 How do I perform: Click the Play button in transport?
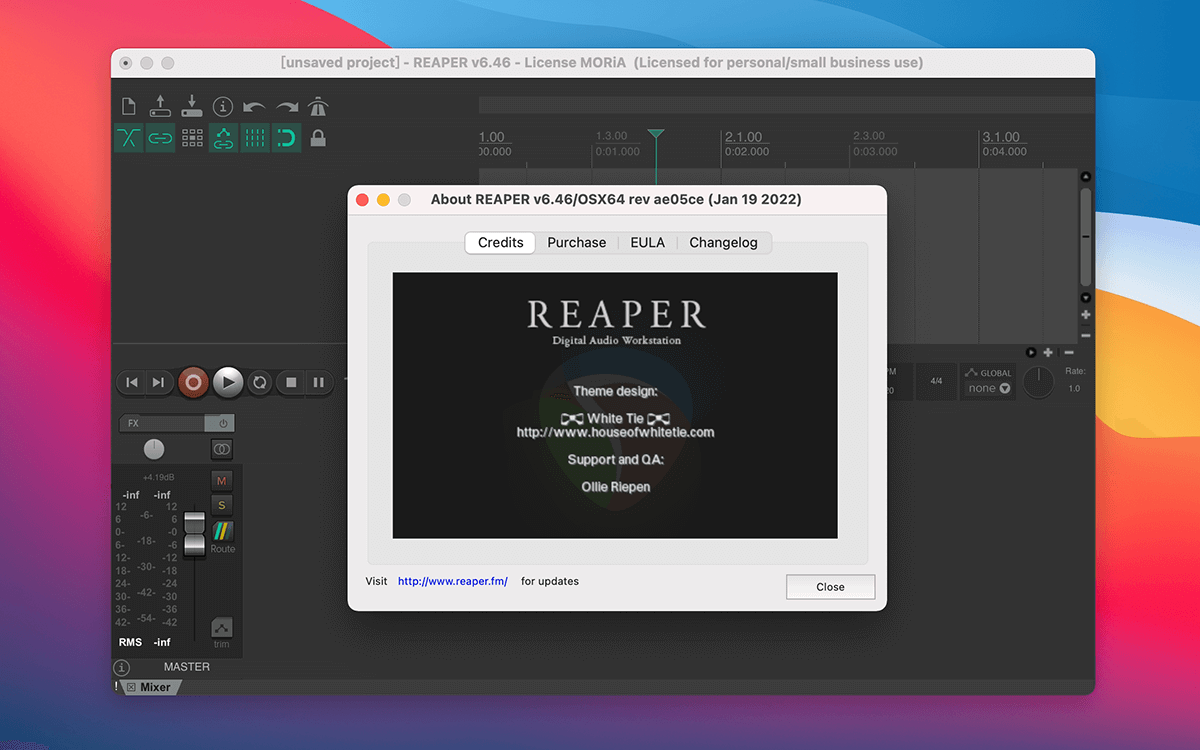228,382
